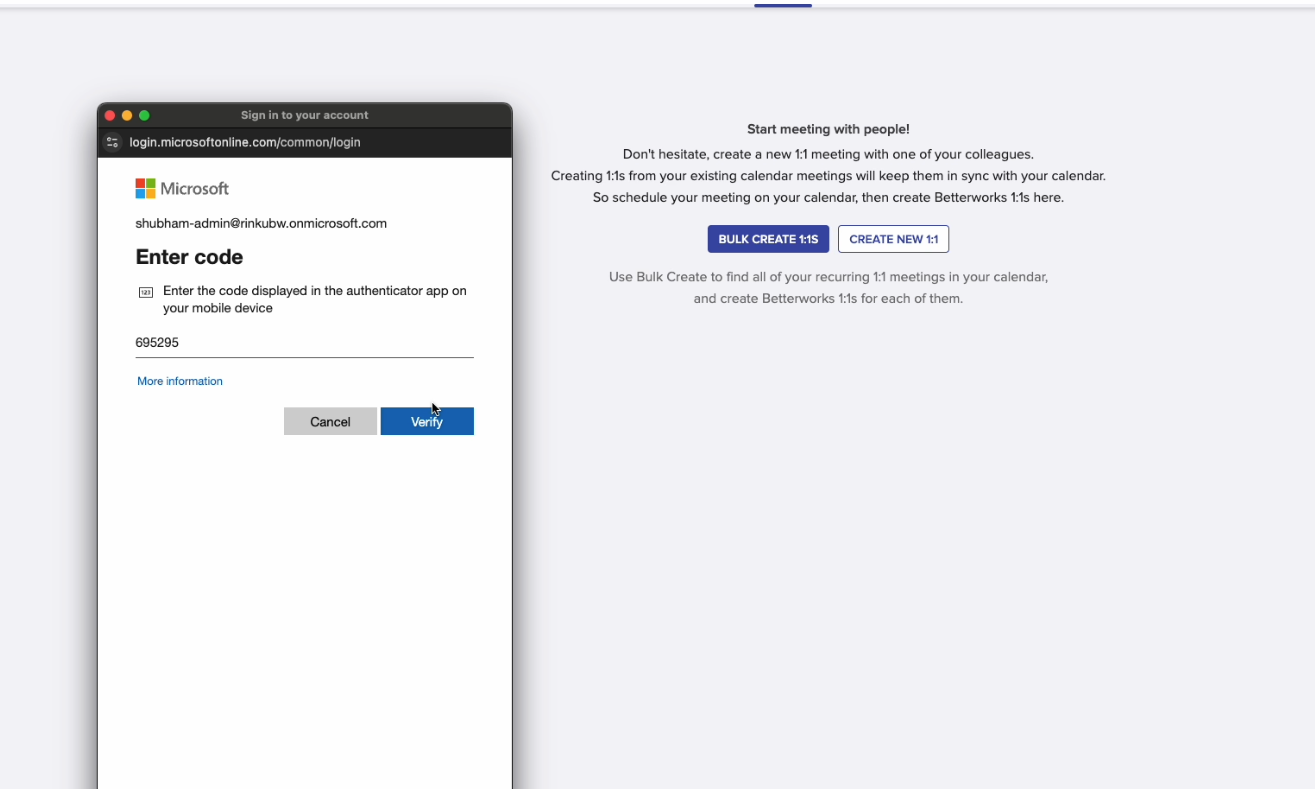Click the login.microsoftonline.com address bar

tap(245, 142)
